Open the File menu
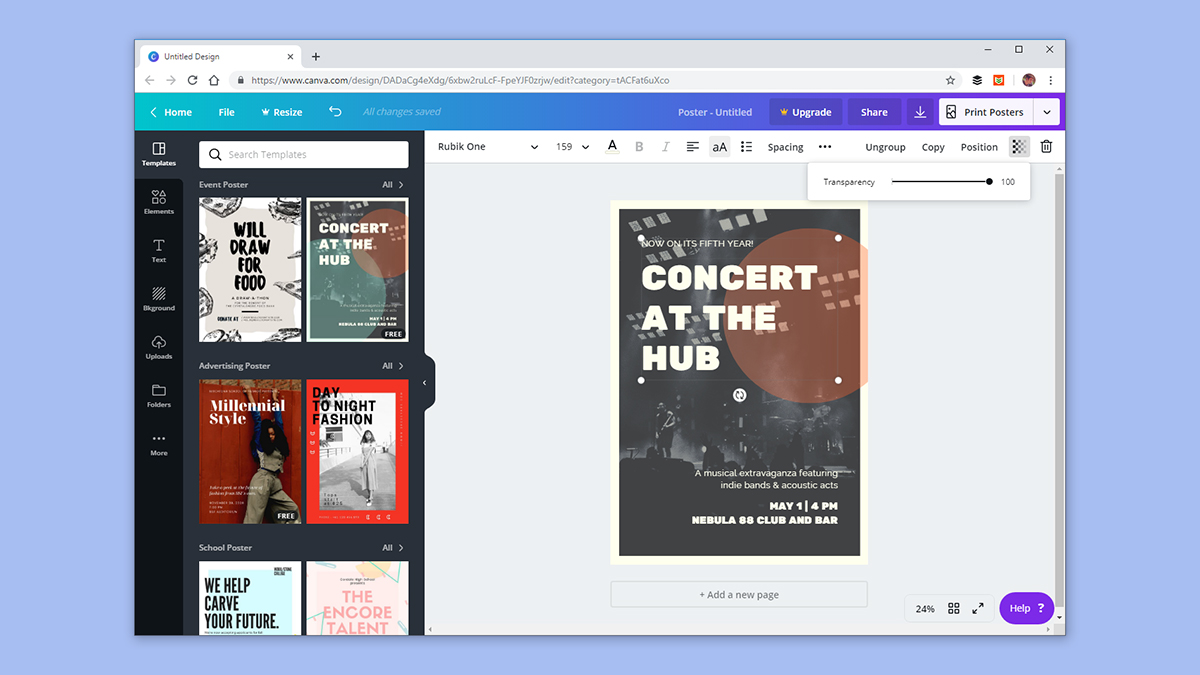The image size is (1200, 675). [227, 112]
